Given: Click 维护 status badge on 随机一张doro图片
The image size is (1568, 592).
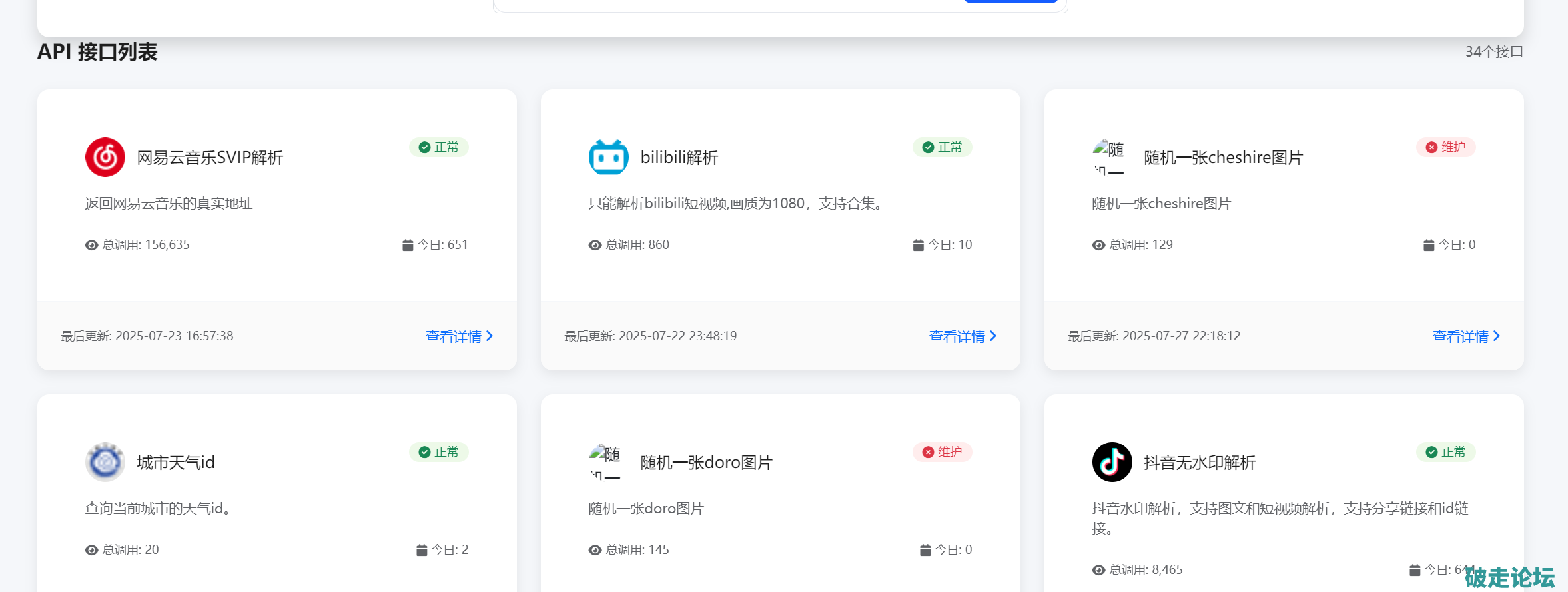Looking at the screenshot, I should (942, 452).
